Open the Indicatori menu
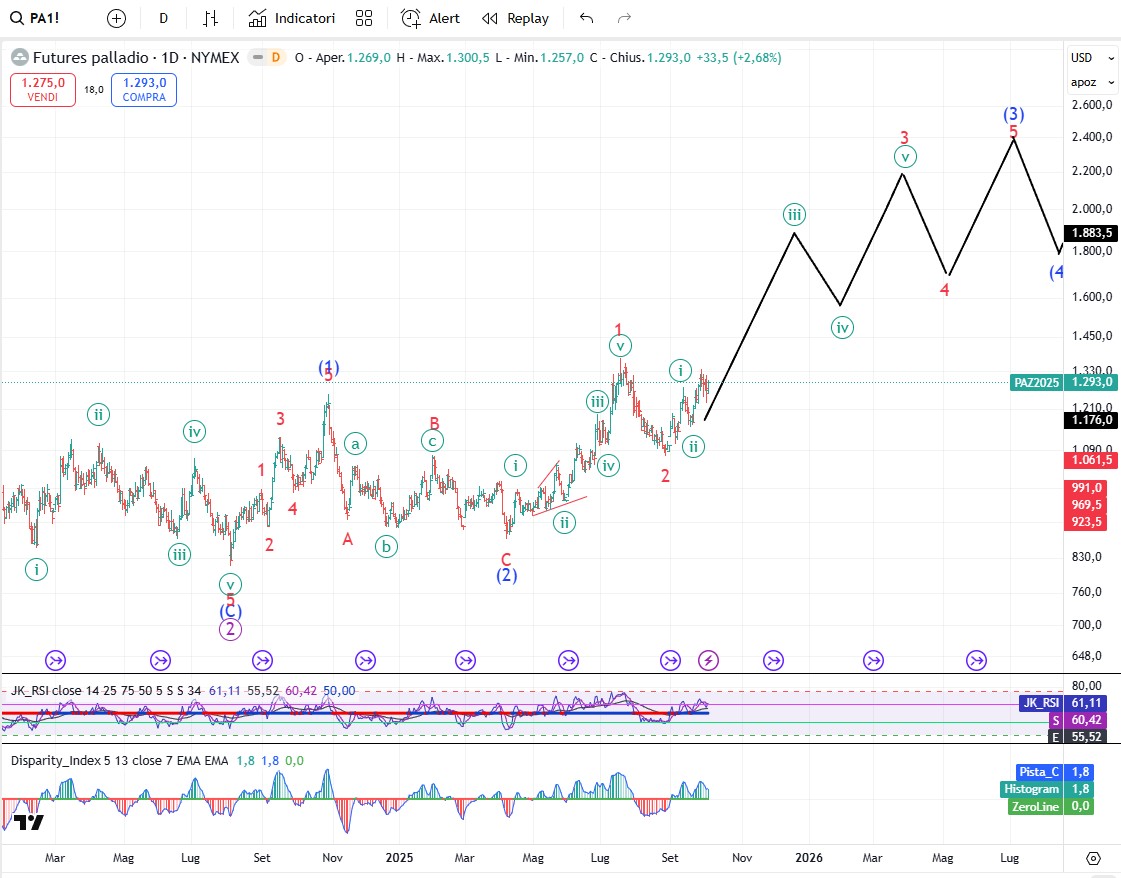This screenshot has width=1121, height=878. (x=292, y=18)
